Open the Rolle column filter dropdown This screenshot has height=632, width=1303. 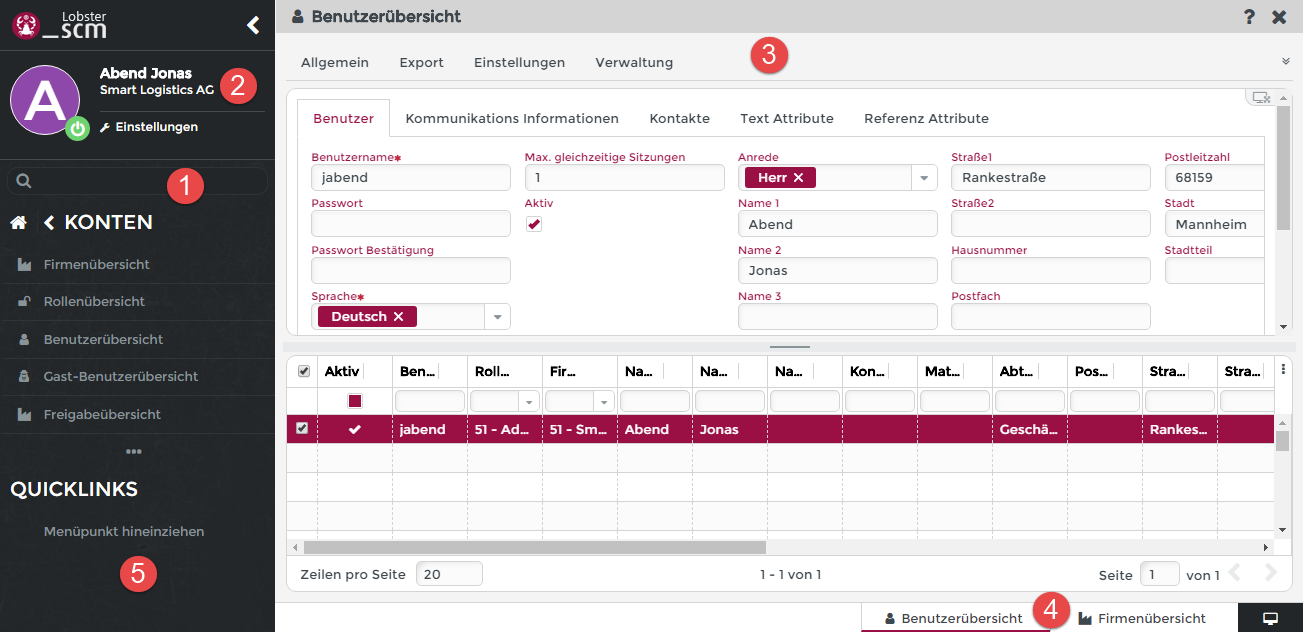[527, 401]
